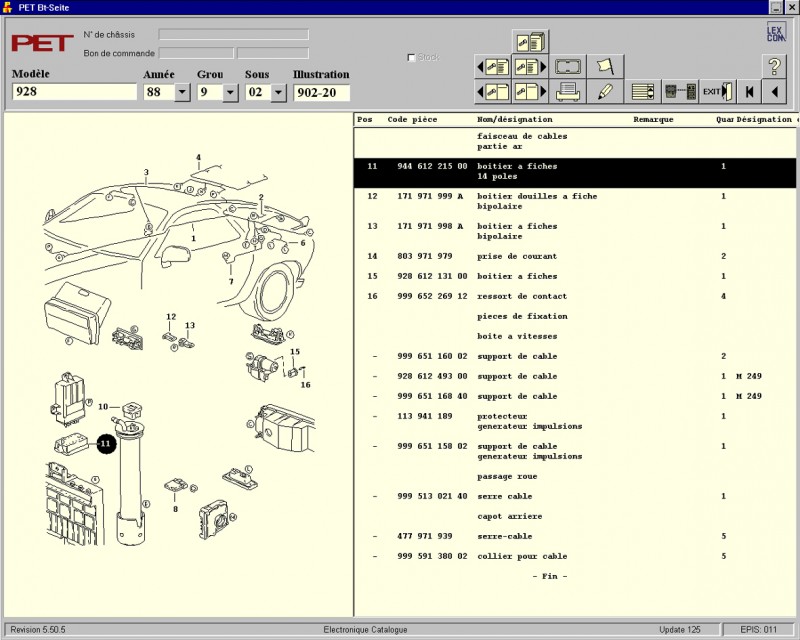Click the Modèle field containing 928
800x640 pixels.
click(x=74, y=92)
